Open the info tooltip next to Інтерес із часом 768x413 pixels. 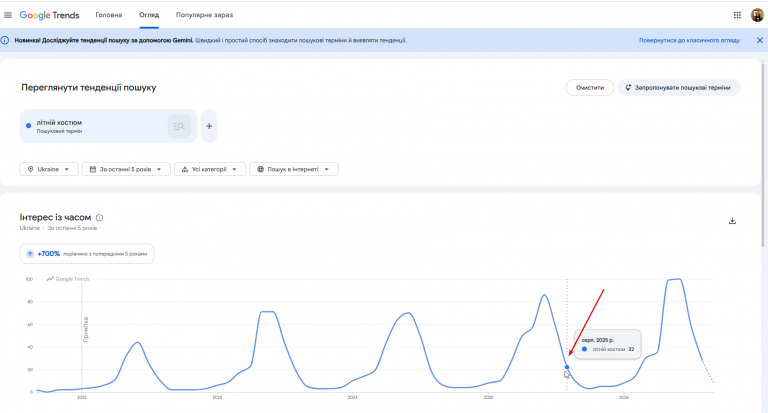[99, 218]
